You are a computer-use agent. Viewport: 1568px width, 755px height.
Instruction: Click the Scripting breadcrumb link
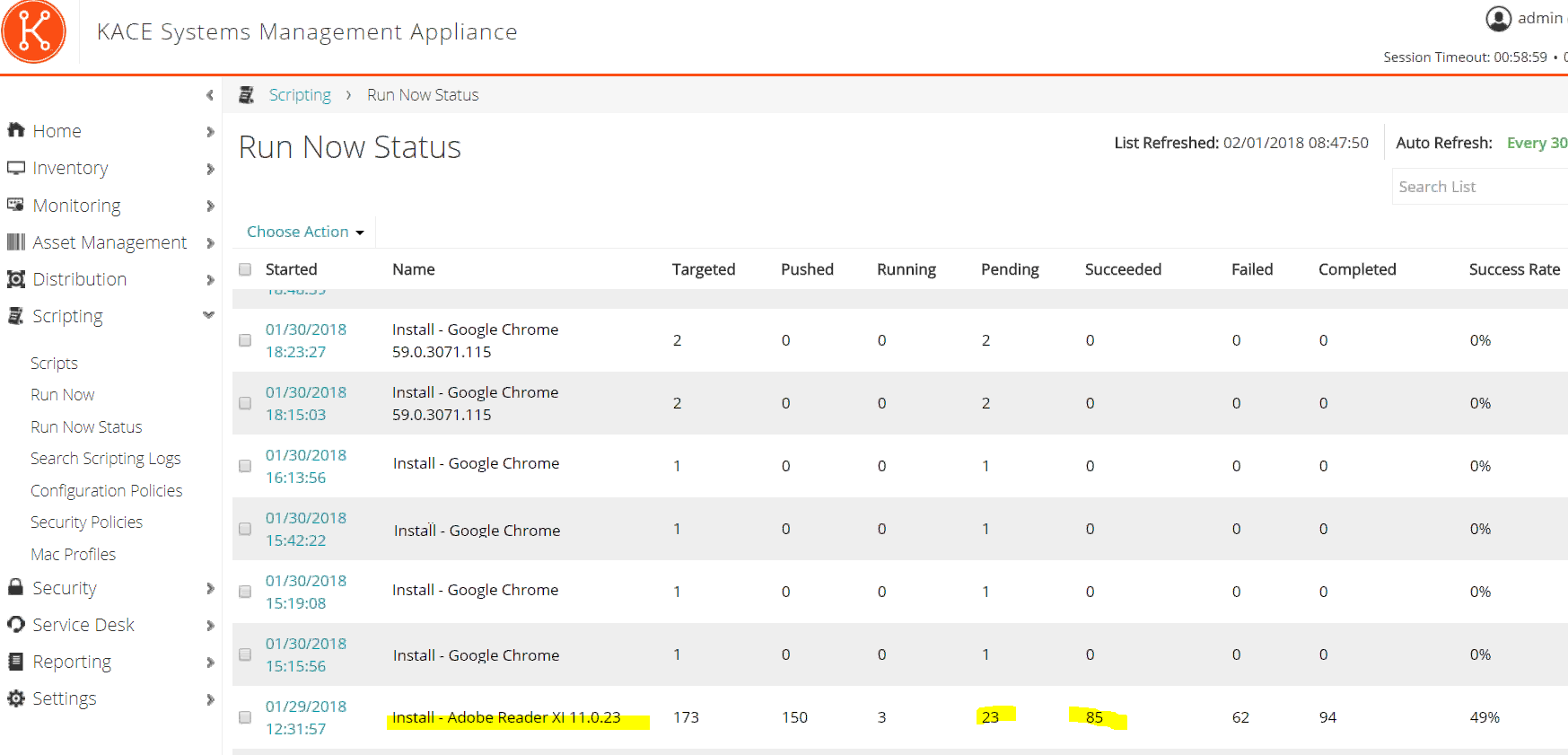coord(300,95)
